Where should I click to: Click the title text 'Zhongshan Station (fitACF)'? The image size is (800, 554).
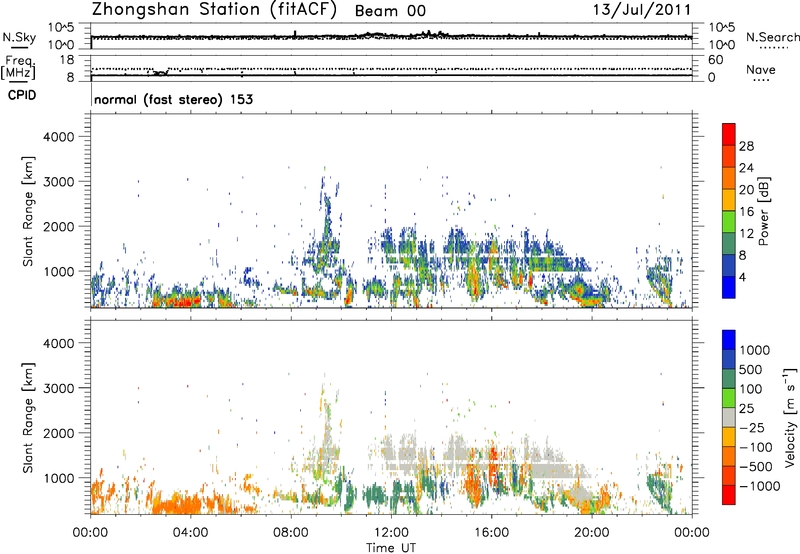(214, 10)
